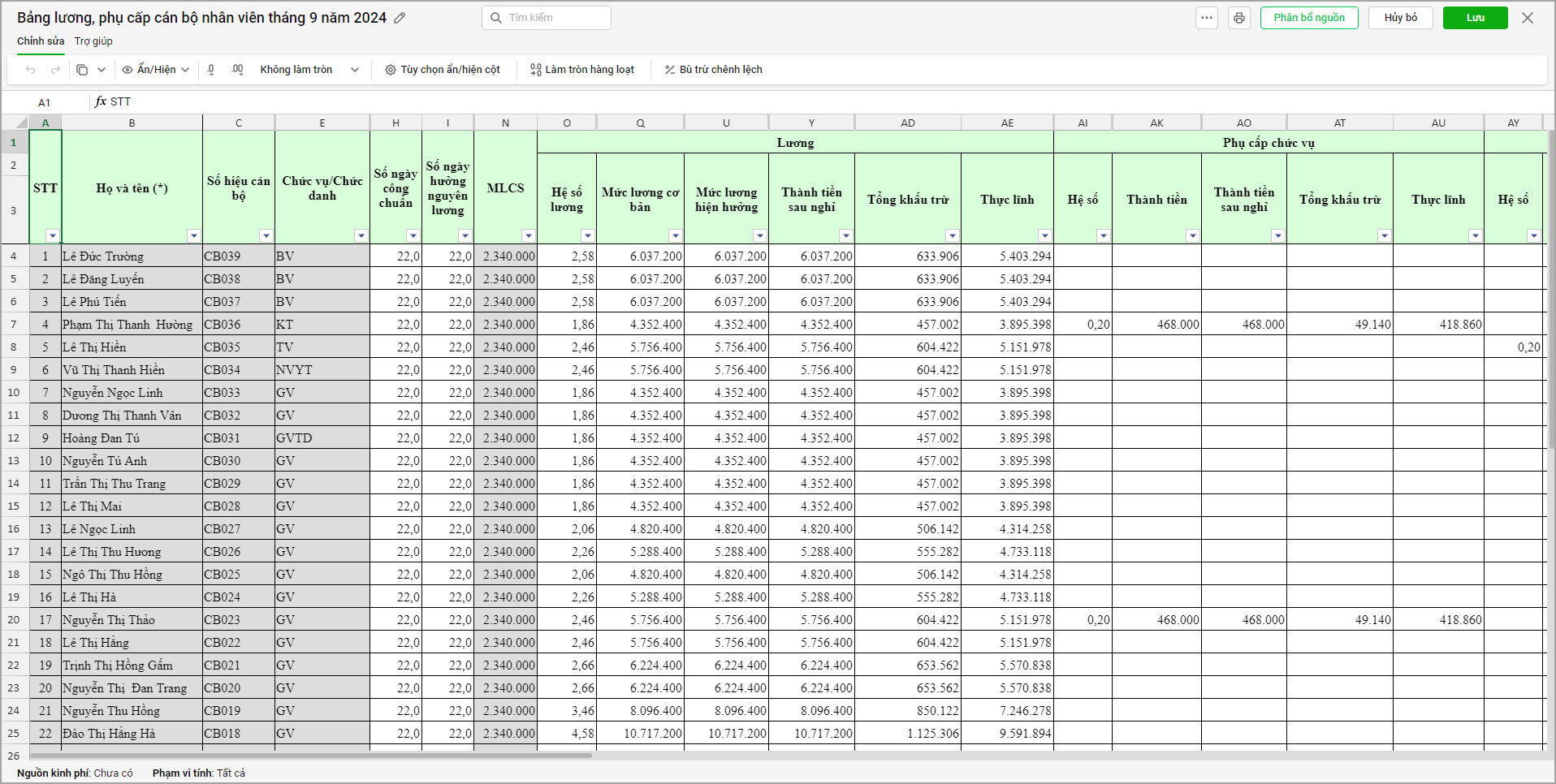Click the printer icon
The height and width of the screenshot is (784, 1556).
1238,18
